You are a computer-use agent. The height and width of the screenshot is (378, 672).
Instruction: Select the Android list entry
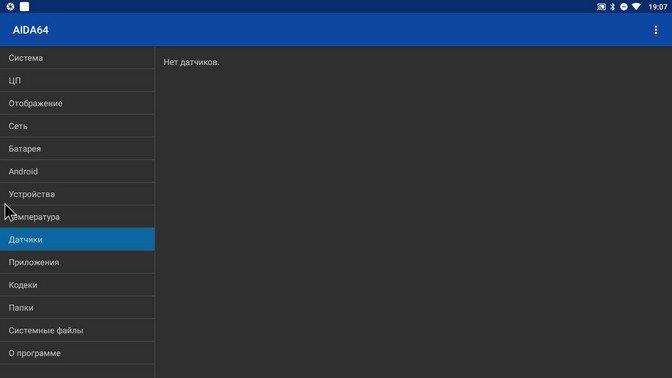pyautogui.click(x=77, y=171)
